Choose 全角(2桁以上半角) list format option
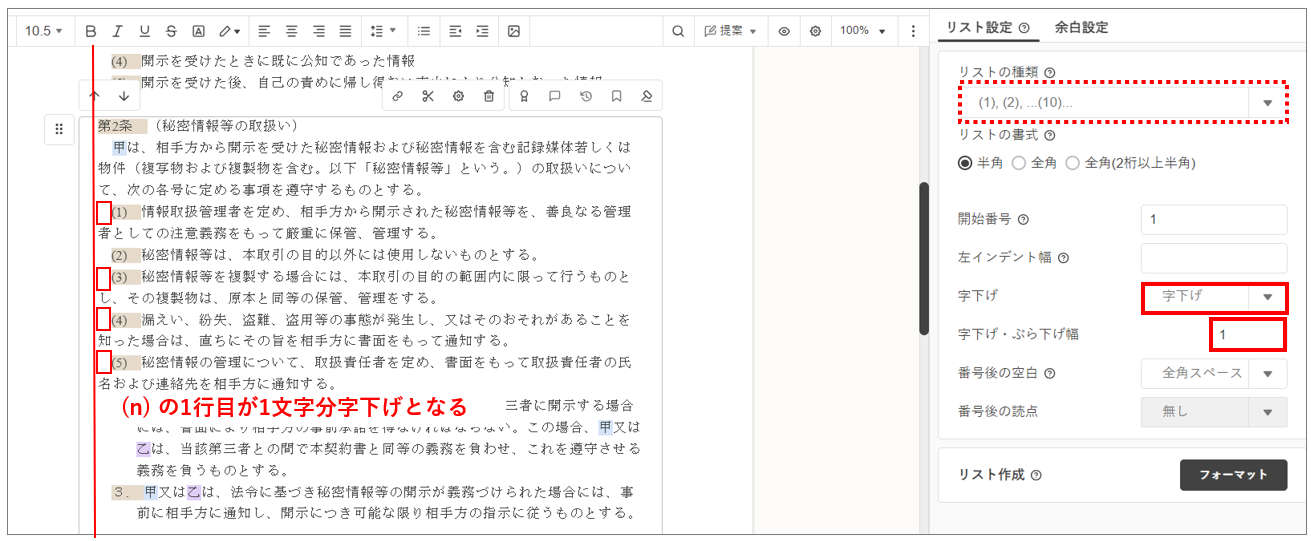The width and height of the screenshot is (1311, 541). [x=1073, y=163]
